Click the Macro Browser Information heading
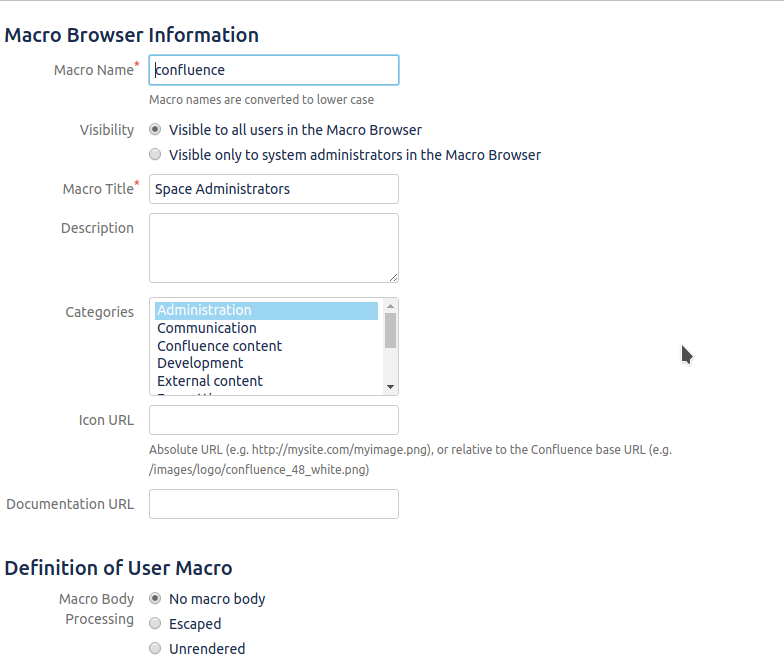Image resolution: width=784 pixels, height=665 pixels. (x=132, y=35)
